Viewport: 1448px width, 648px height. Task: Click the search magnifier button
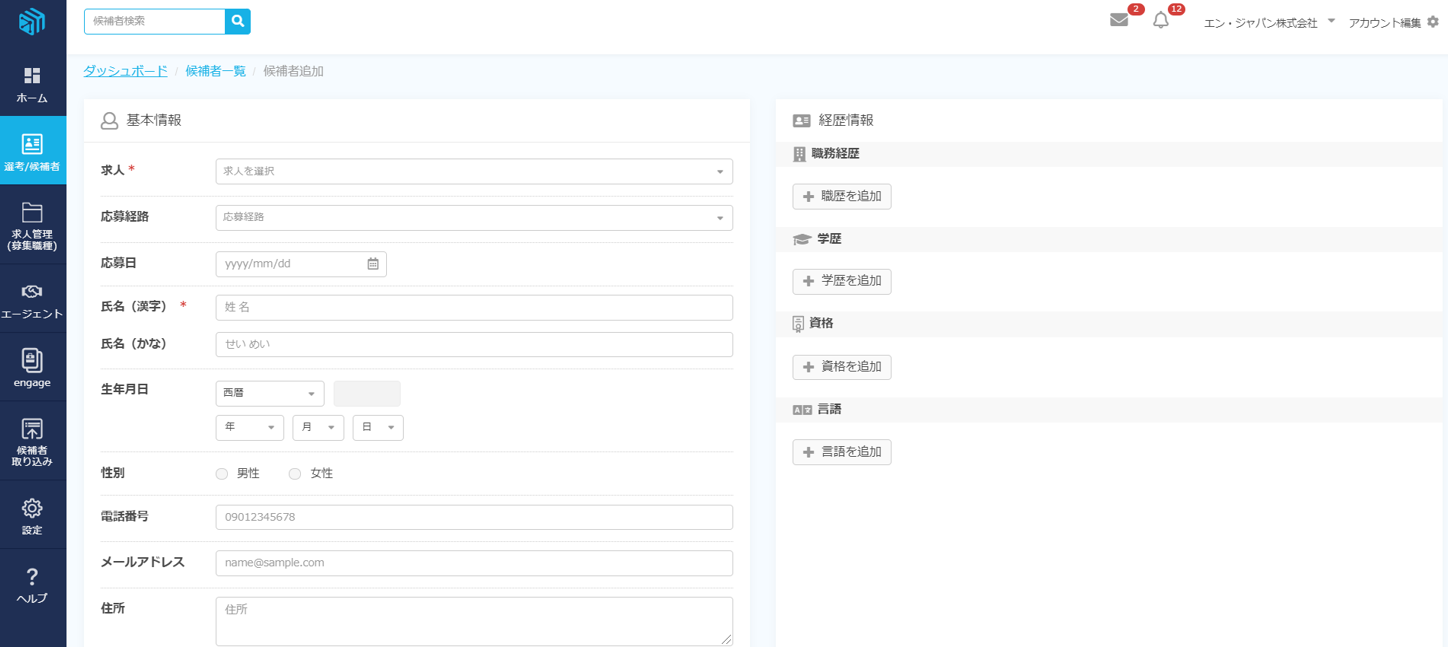(238, 21)
